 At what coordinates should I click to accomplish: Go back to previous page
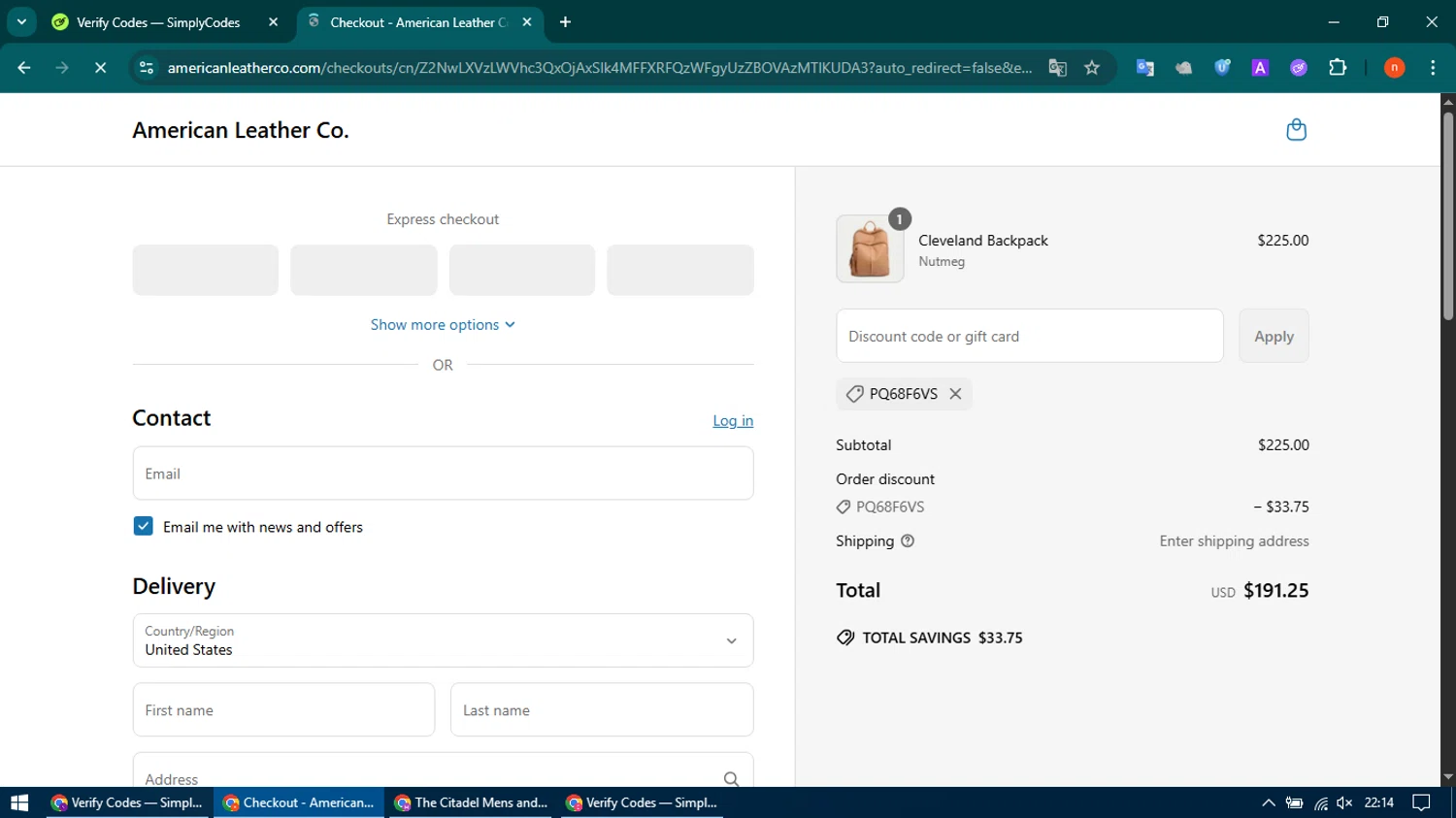[24, 68]
